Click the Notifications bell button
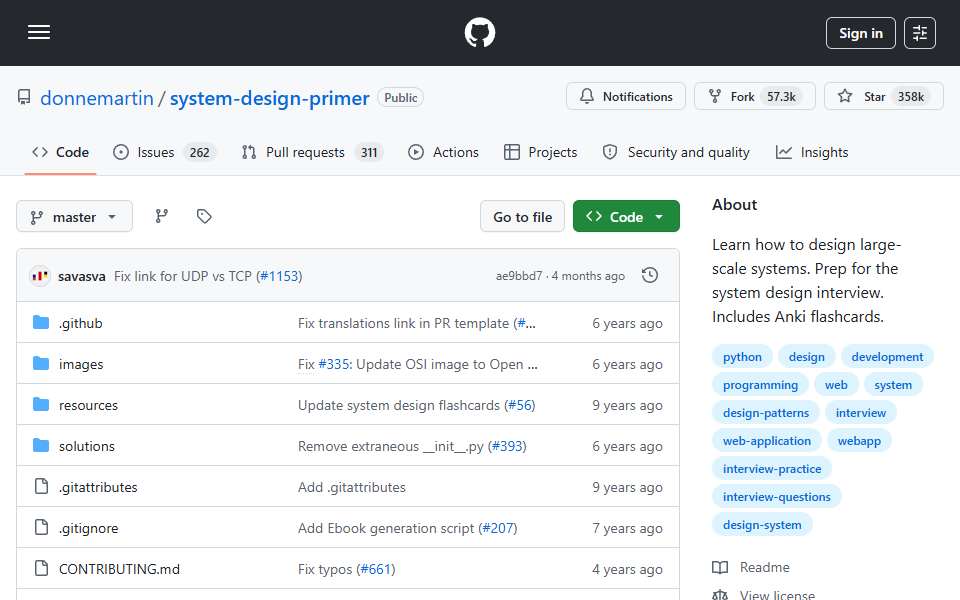 point(625,96)
